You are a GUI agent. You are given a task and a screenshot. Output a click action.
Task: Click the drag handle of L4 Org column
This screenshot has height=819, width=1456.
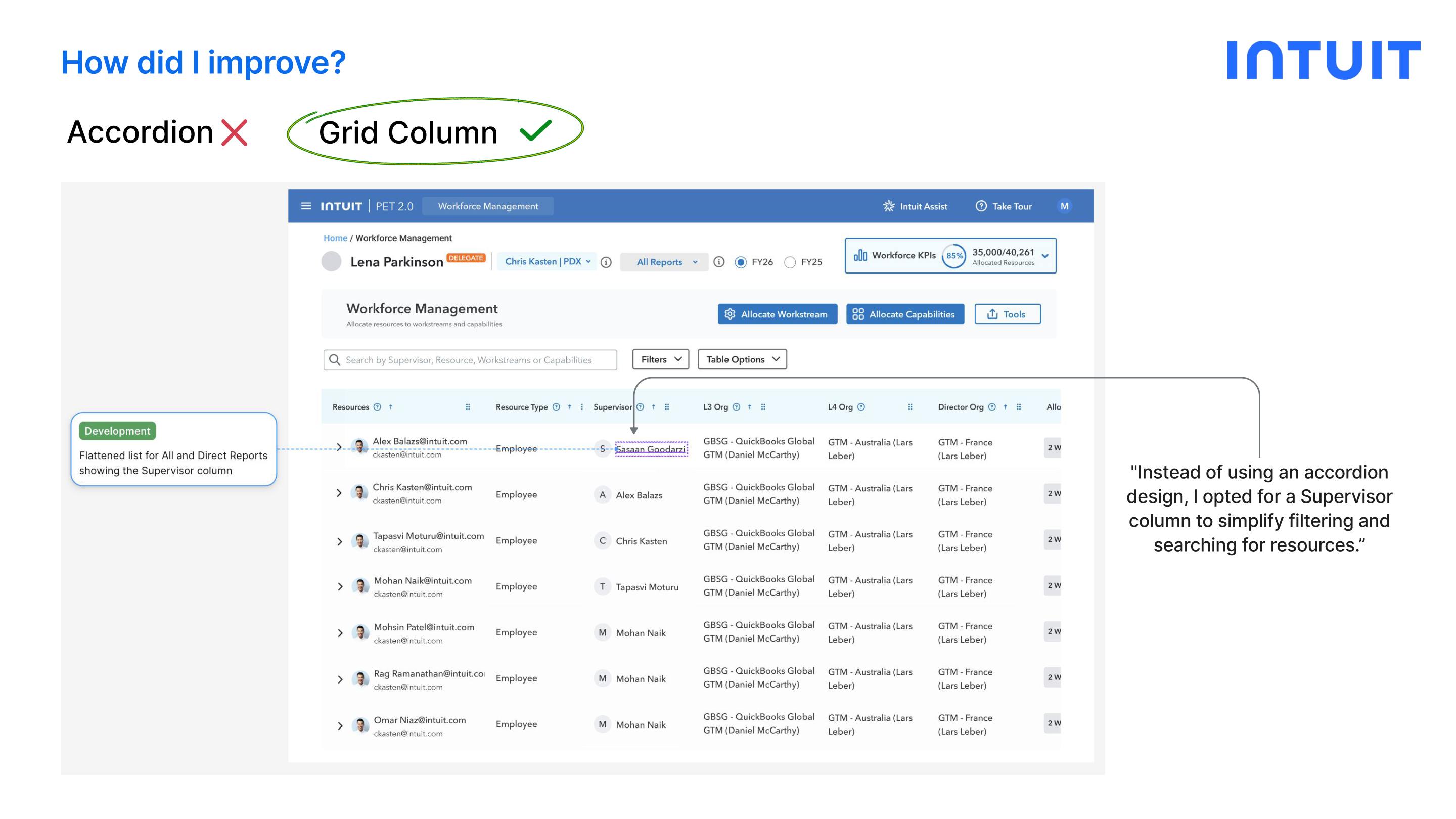coord(910,407)
